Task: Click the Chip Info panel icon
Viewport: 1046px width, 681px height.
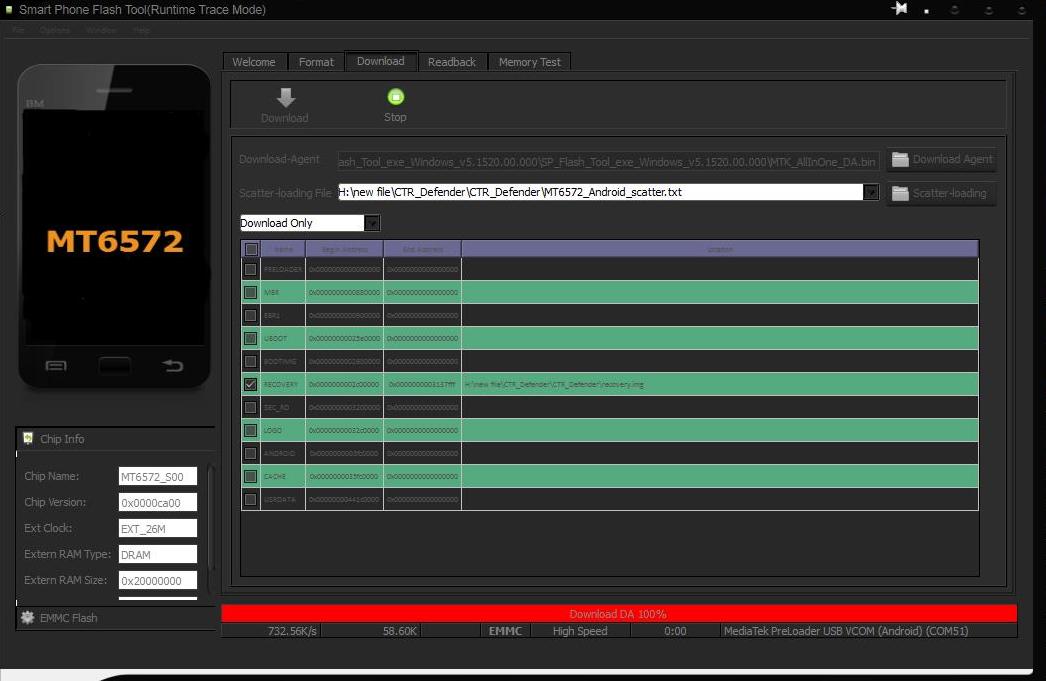Action: (28, 439)
